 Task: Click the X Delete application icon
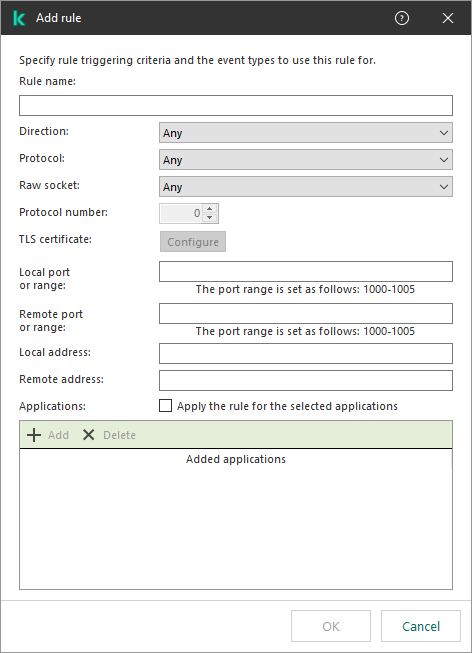[x=88, y=435]
